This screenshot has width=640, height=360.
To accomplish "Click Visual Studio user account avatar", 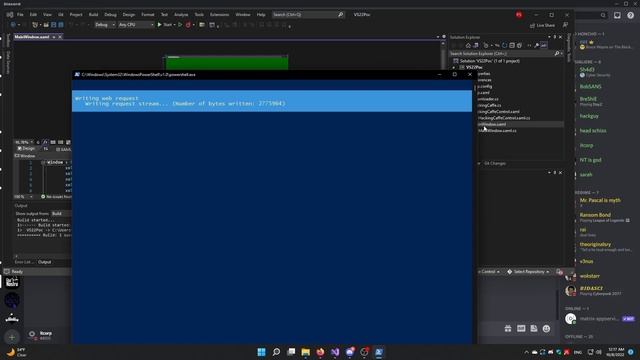I will click(519, 15).
